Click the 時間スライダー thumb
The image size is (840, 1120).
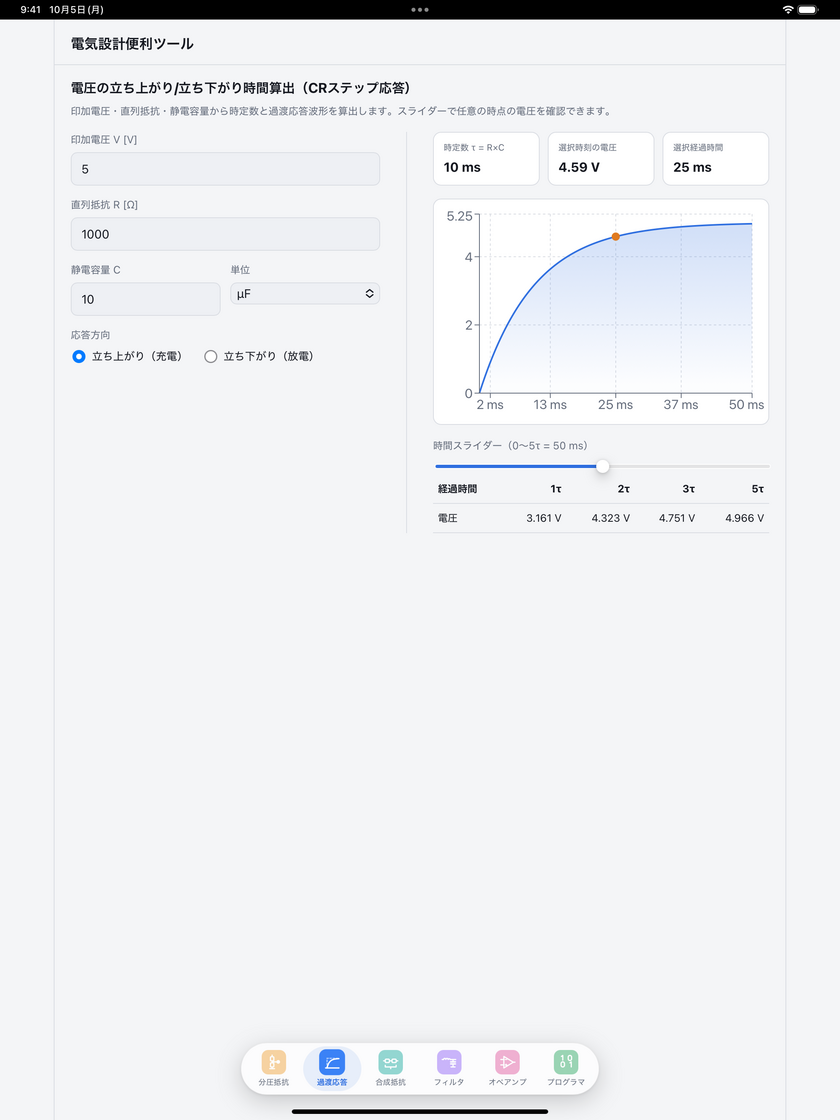tap(603, 466)
